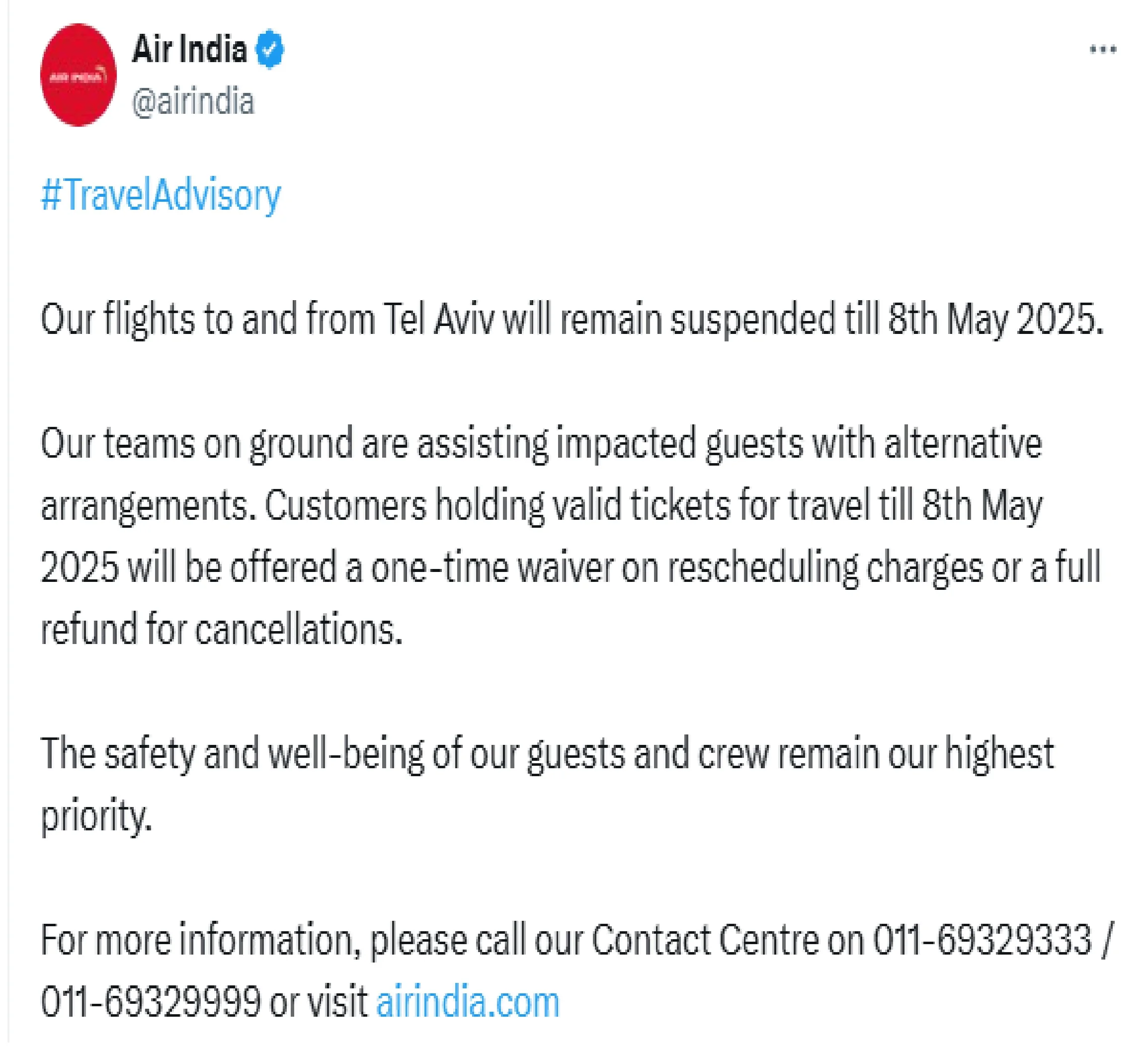Click "Our teams on ground" text
Image resolution: width=1148 pixels, height=1049 pixels.
(x=196, y=444)
